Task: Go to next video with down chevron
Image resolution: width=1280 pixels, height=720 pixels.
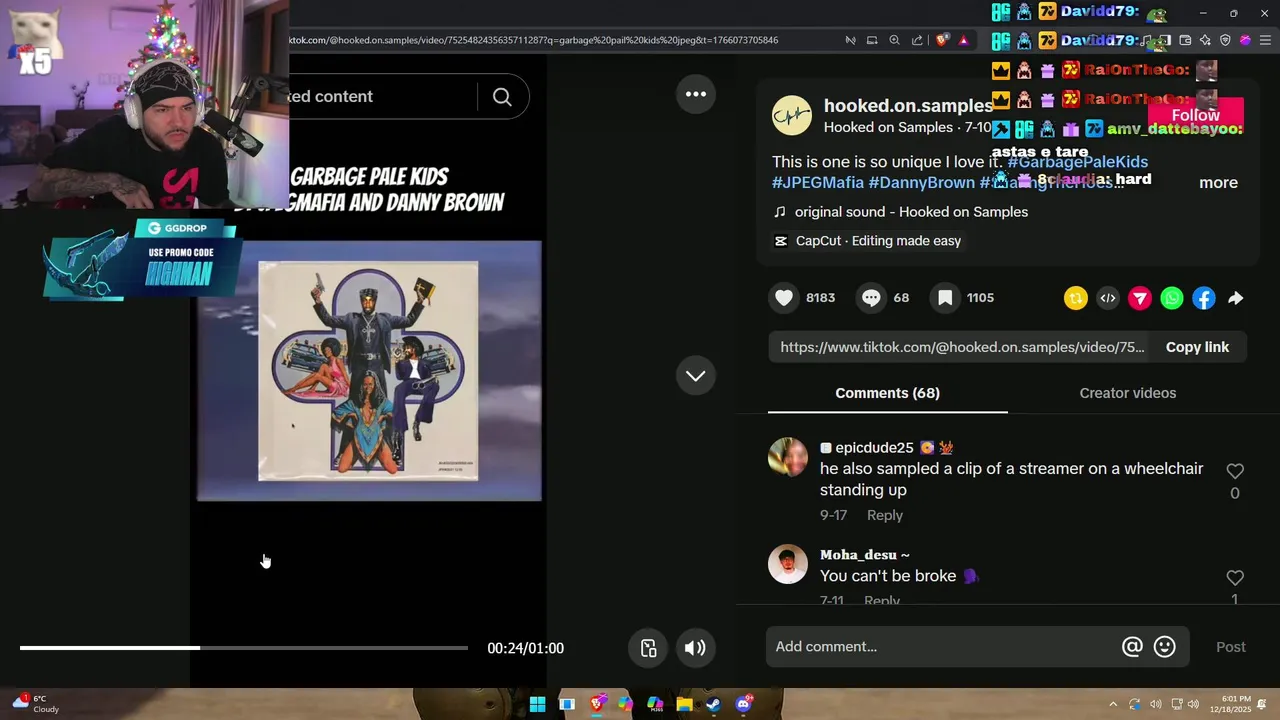Action: pyautogui.click(x=696, y=376)
